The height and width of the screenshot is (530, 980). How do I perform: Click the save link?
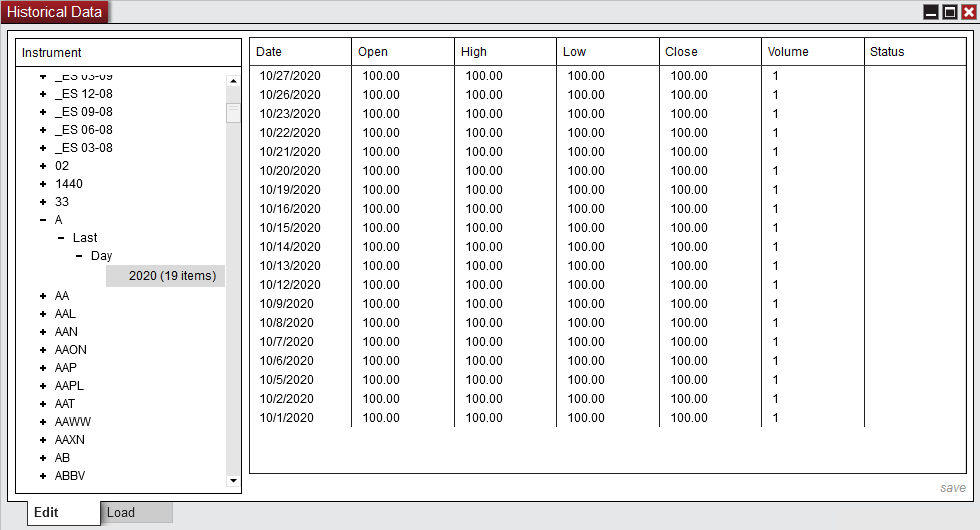(952, 488)
